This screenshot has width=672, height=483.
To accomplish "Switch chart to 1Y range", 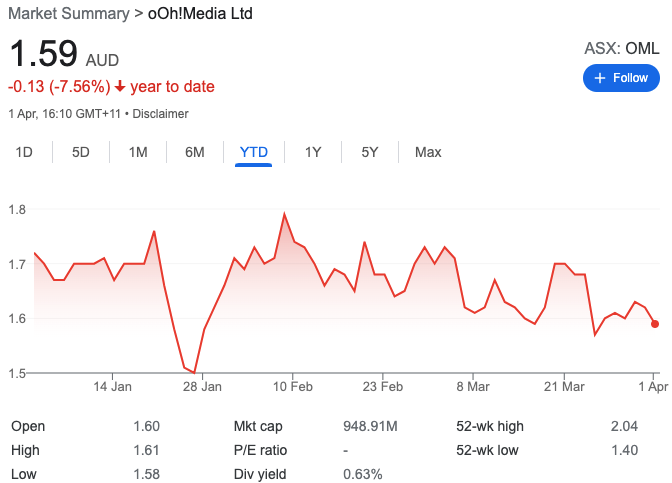I will click(313, 152).
